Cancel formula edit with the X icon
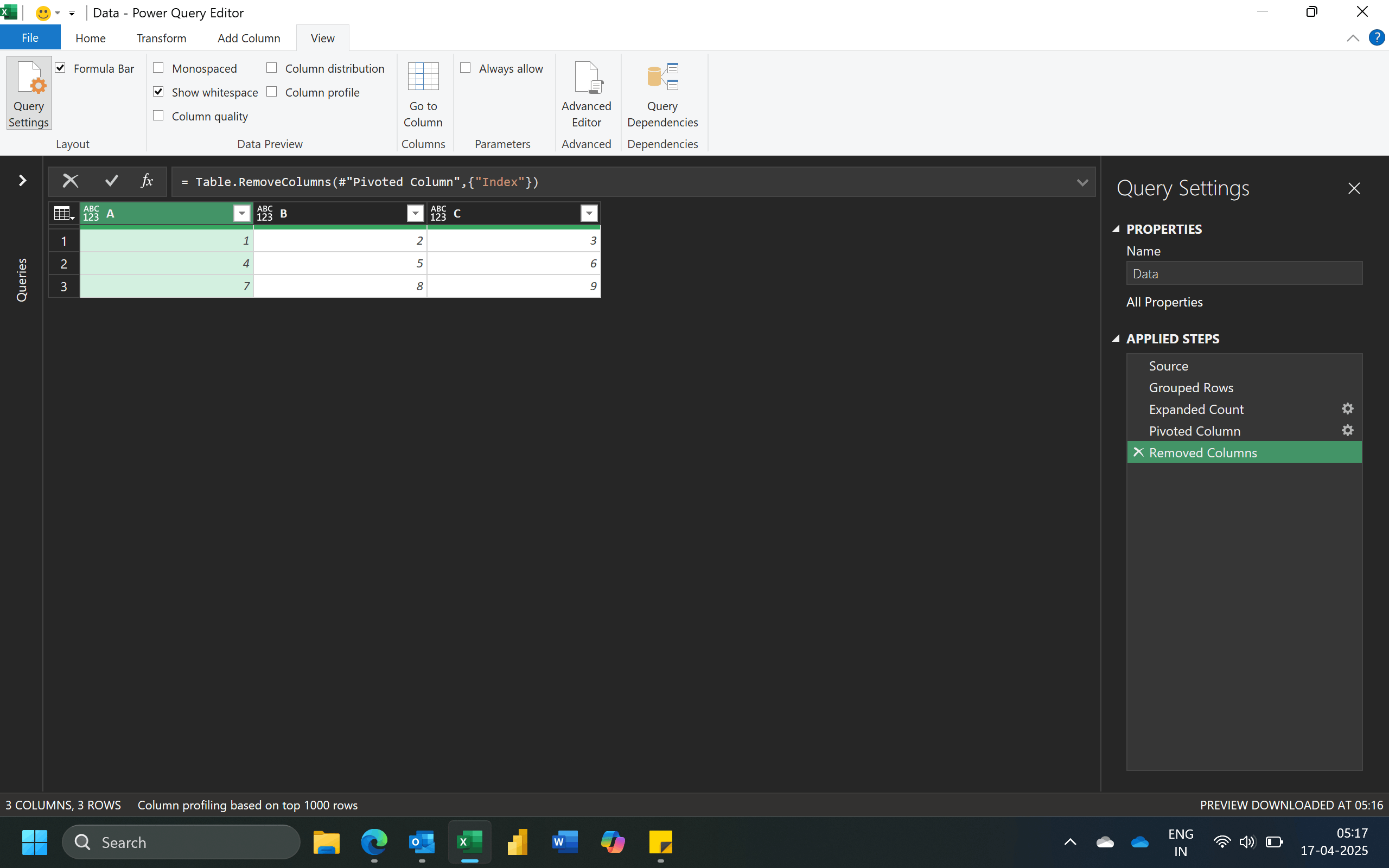 point(70,181)
